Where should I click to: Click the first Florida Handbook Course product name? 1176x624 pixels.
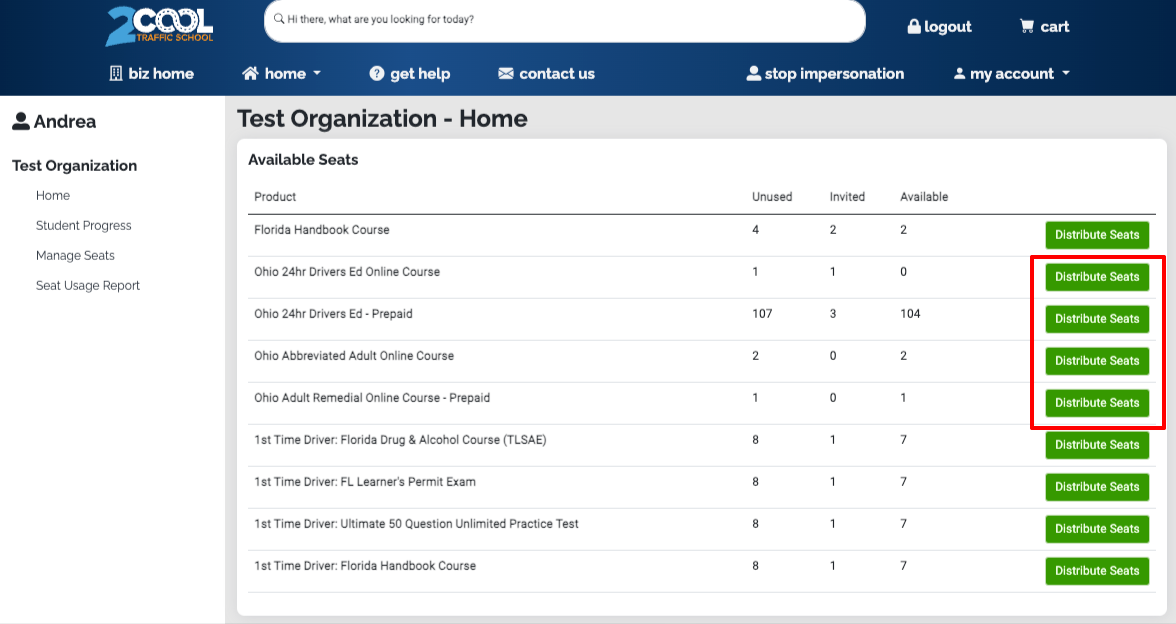tap(322, 230)
